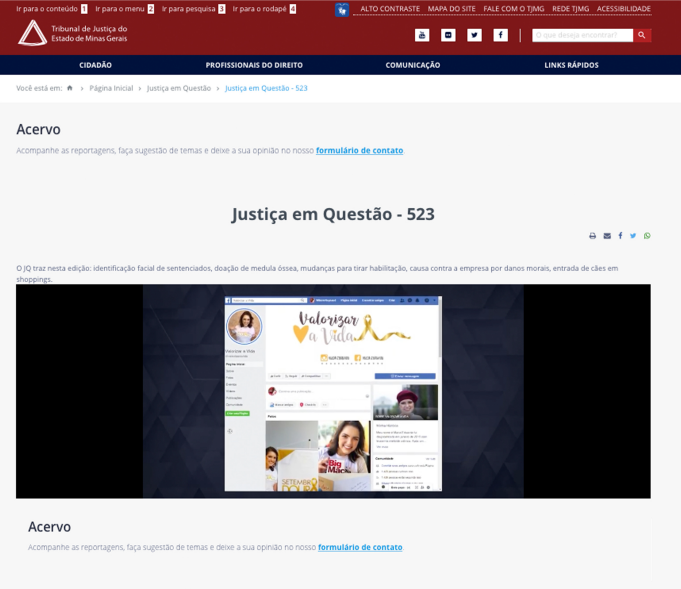Open the Comunicação navigation menu
This screenshot has height=589, width=681.
[412, 65]
